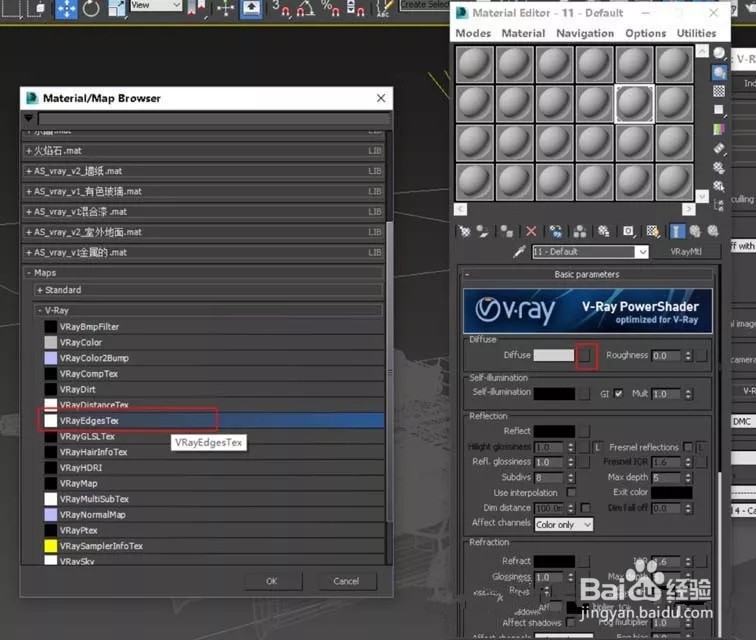Click the Put to Library icon
This screenshot has height=640, width=756.
604,231
